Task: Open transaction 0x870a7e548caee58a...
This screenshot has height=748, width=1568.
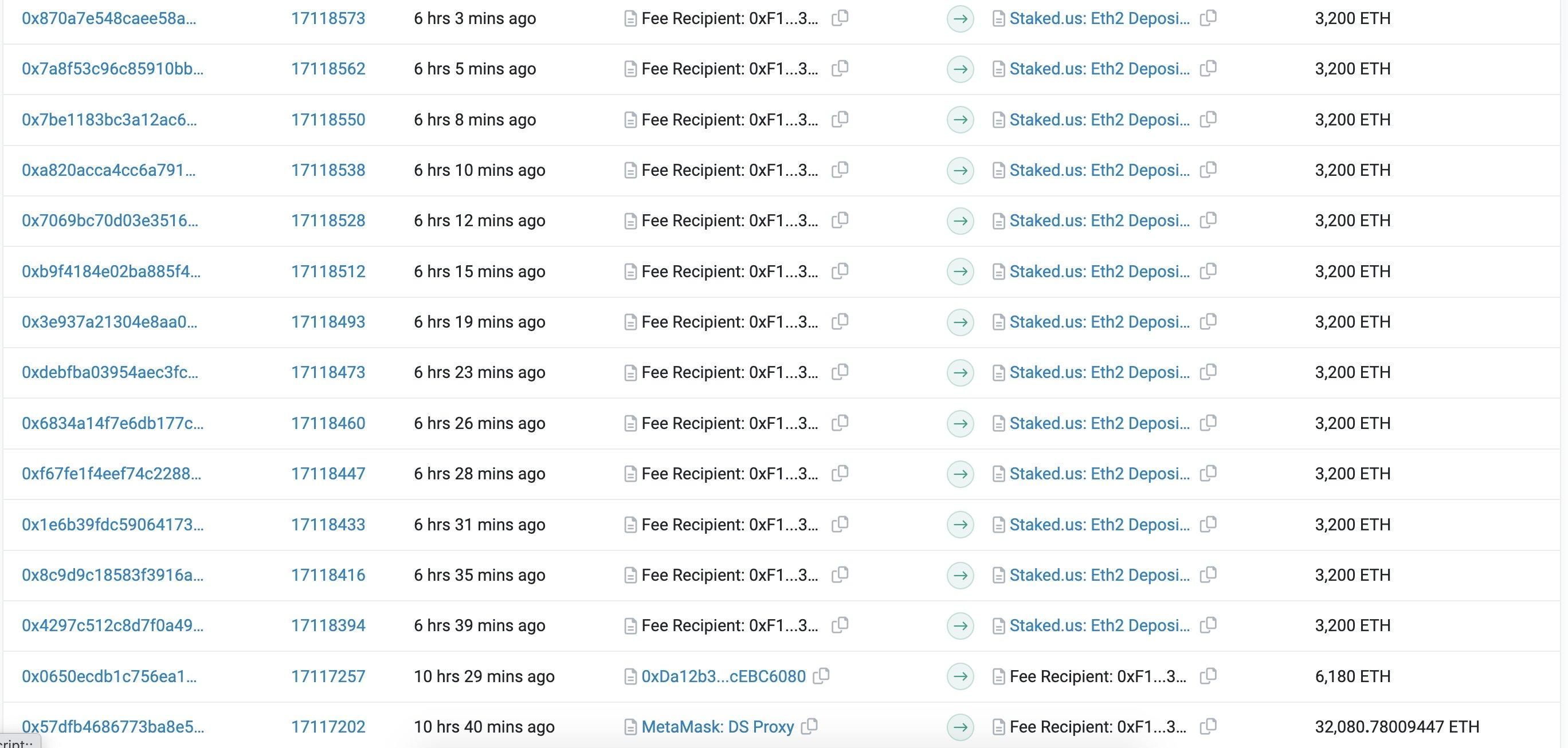Action: tap(109, 18)
